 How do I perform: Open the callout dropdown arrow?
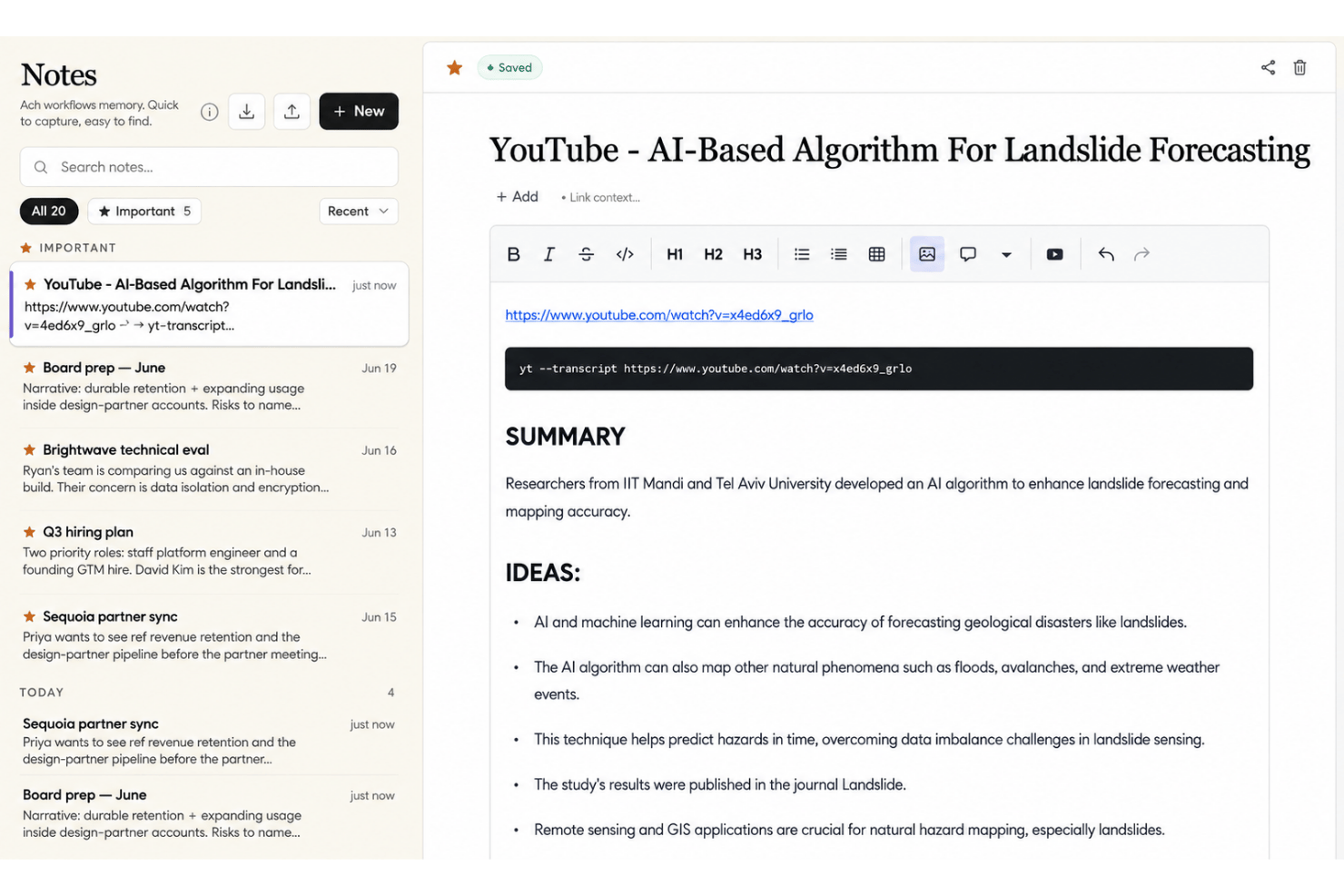[x=1006, y=255]
